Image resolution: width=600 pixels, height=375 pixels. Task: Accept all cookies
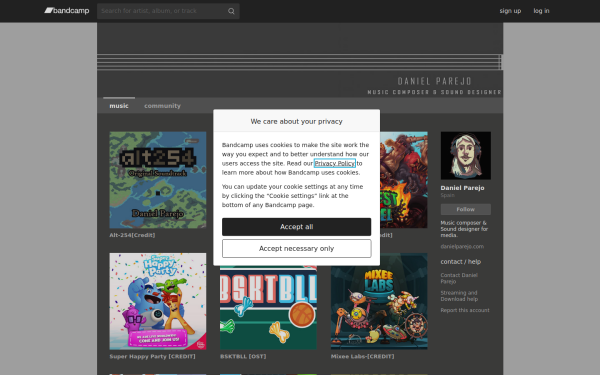tap(297, 227)
